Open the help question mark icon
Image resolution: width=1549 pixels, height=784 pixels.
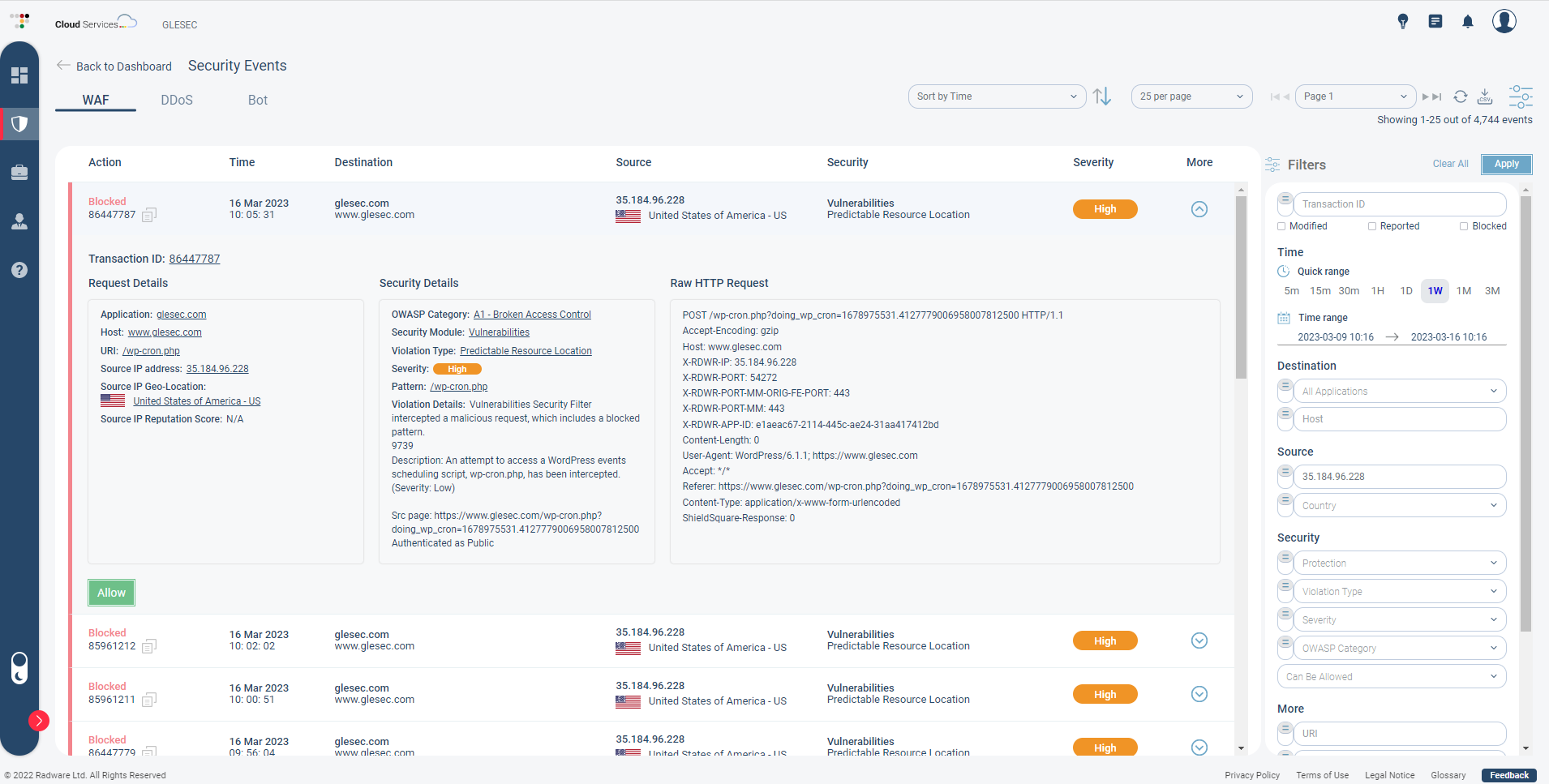tap(19, 270)
